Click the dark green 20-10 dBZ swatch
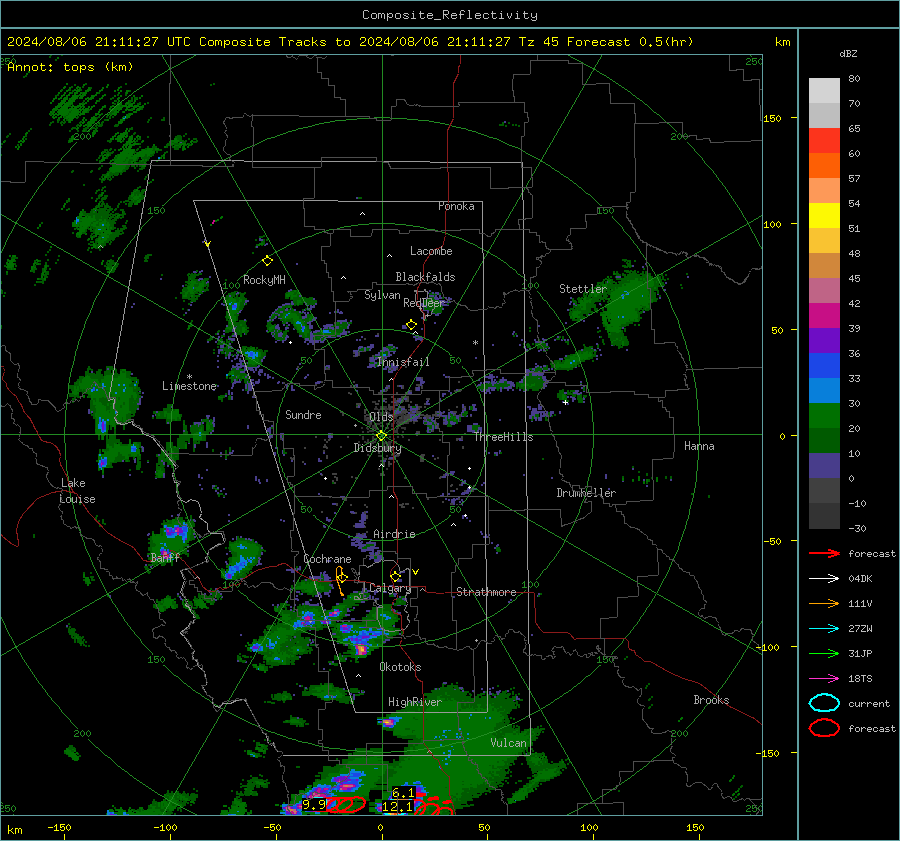 [x=824, y=440]
